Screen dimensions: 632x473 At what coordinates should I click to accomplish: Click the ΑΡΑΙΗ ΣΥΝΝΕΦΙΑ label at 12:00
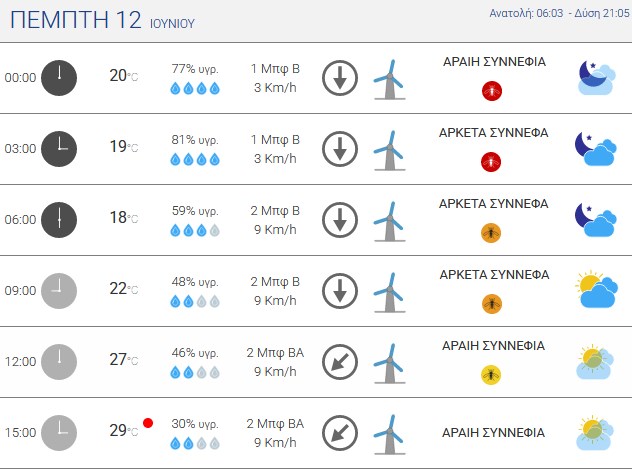point(493,346)
